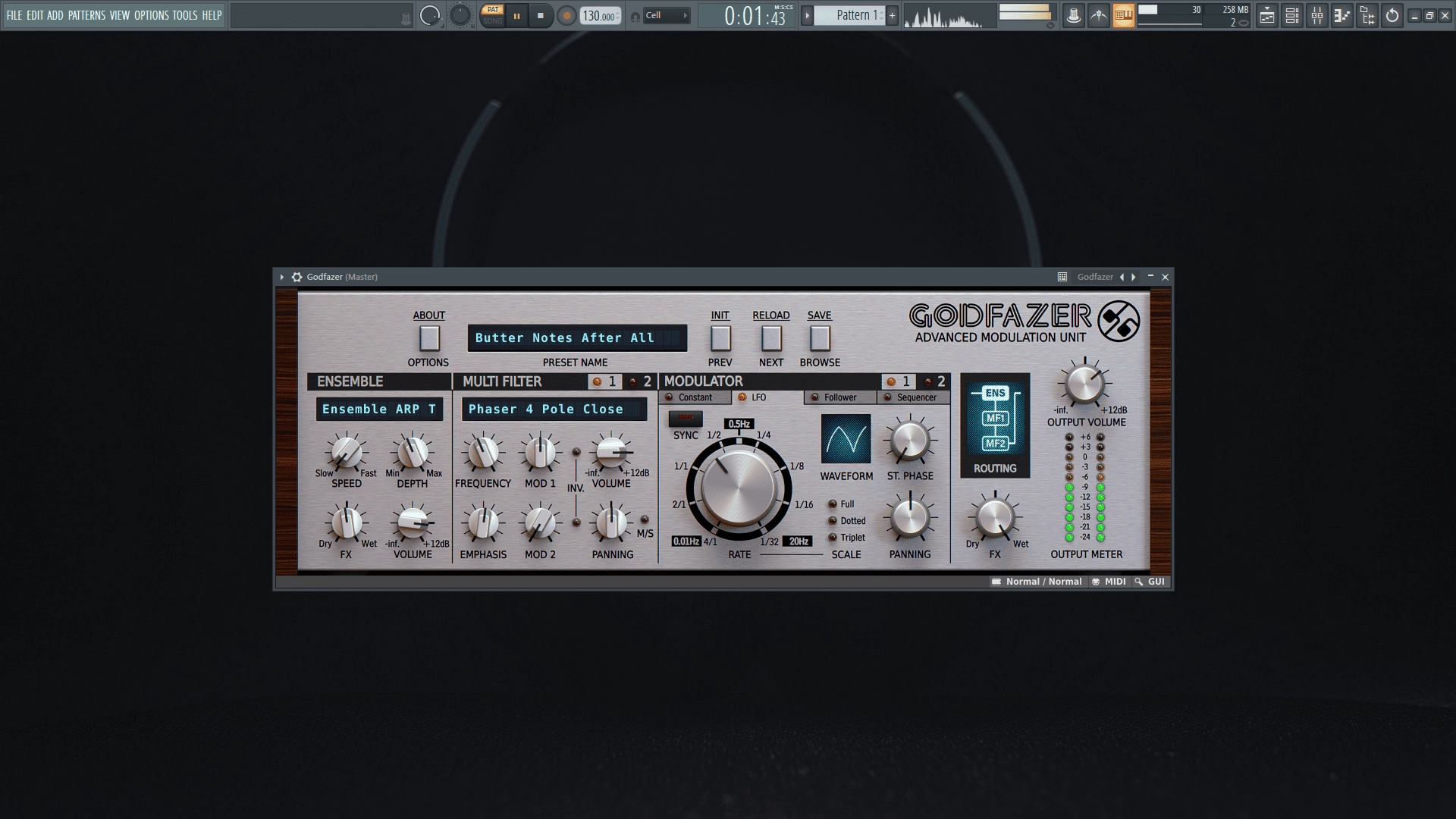Click the plus button to add a new pattern

click(x=893, y=15)
